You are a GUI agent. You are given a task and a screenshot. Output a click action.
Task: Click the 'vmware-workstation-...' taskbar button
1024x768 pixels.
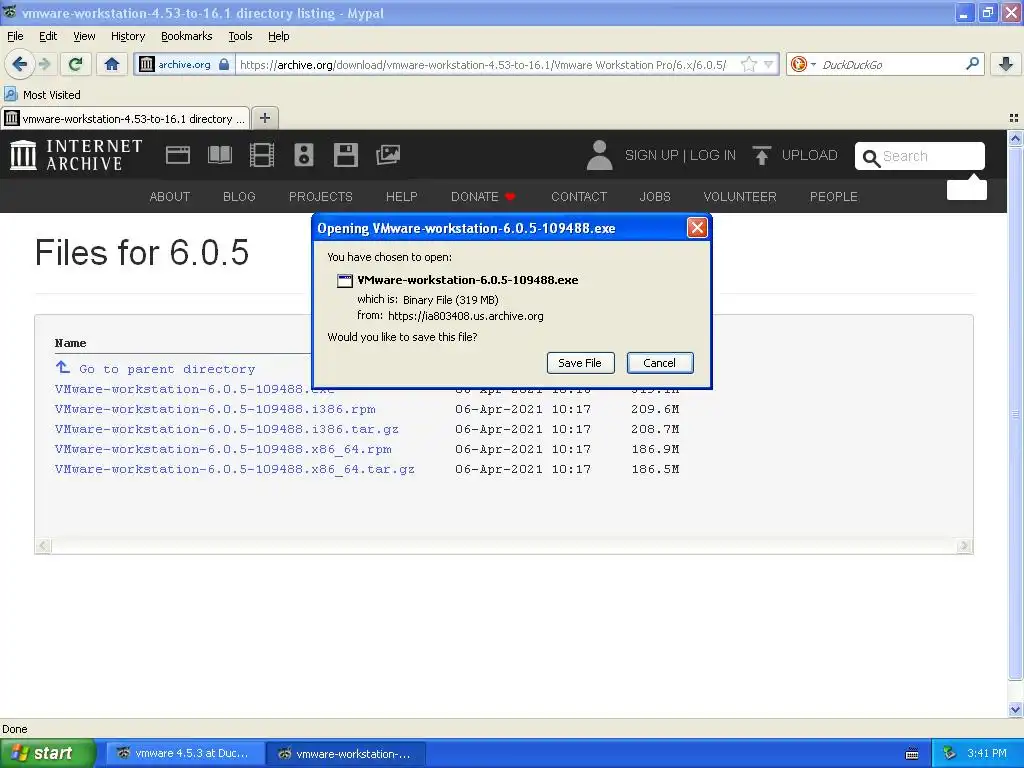(x=346, y=754)
